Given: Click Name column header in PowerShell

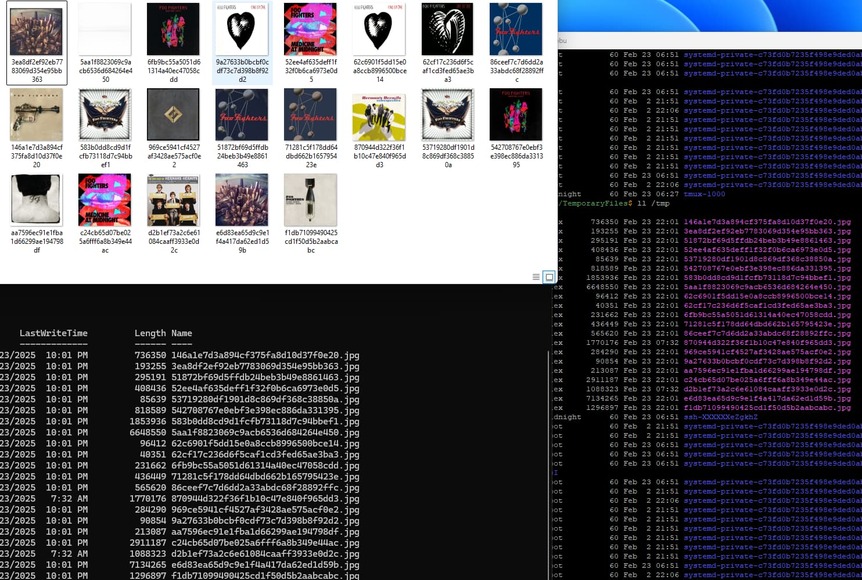Looking at the screenshot, I should click(x=181, y=333).
